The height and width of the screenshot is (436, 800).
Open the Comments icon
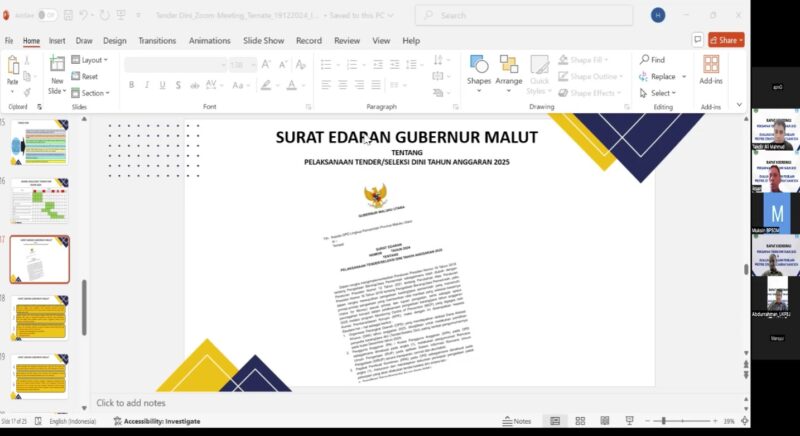tap(697, 40)
